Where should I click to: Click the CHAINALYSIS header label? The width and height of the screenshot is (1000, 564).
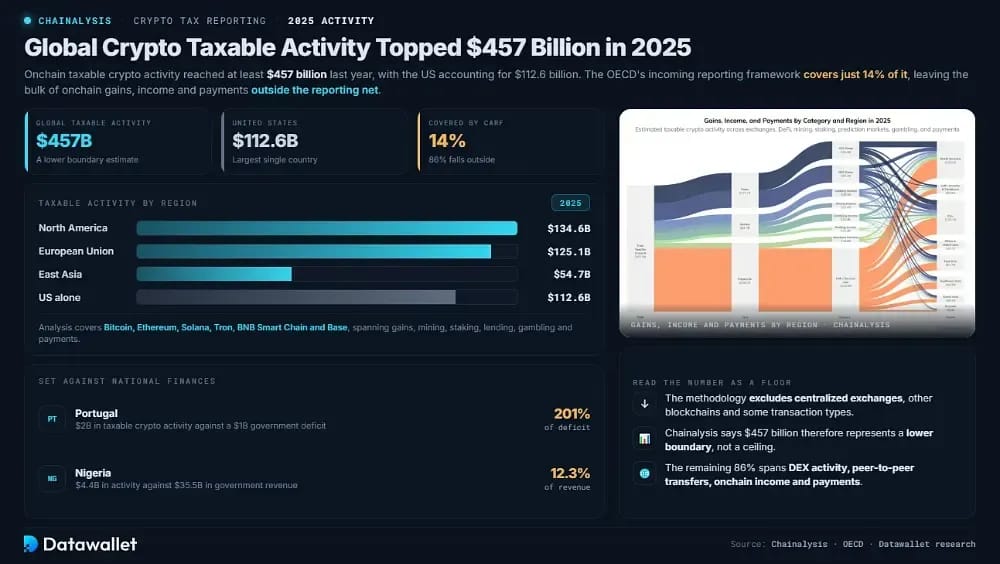[75, 20]
